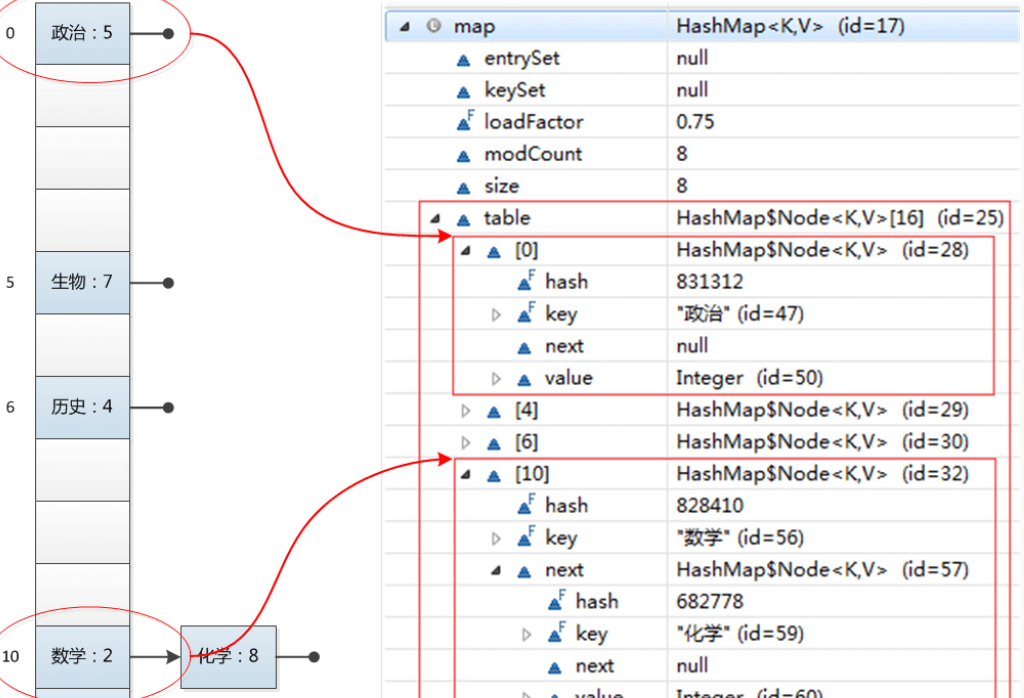Click the modCount field icon
The image size is (1024, 698).
463,155
